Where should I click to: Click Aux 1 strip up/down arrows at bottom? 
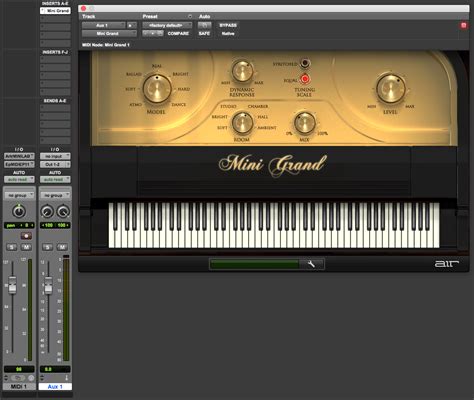[42, 378]
